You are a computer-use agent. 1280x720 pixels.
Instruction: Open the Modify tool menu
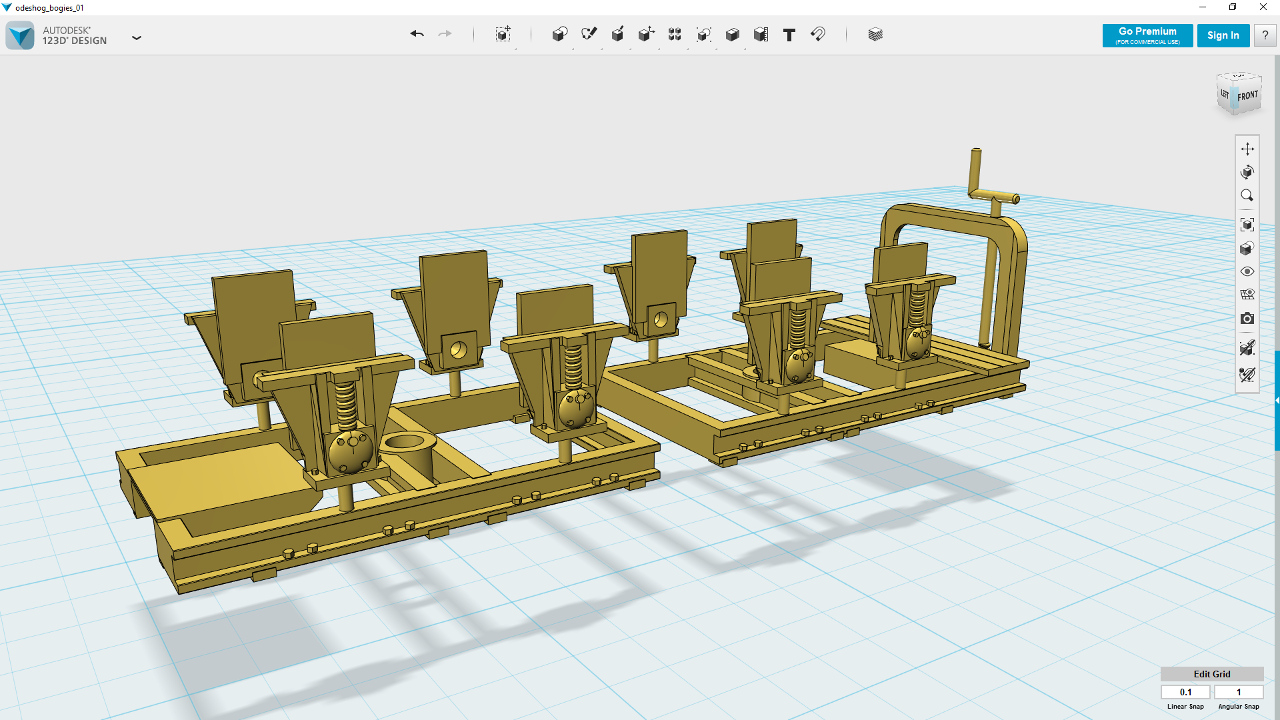pos(646,34)
